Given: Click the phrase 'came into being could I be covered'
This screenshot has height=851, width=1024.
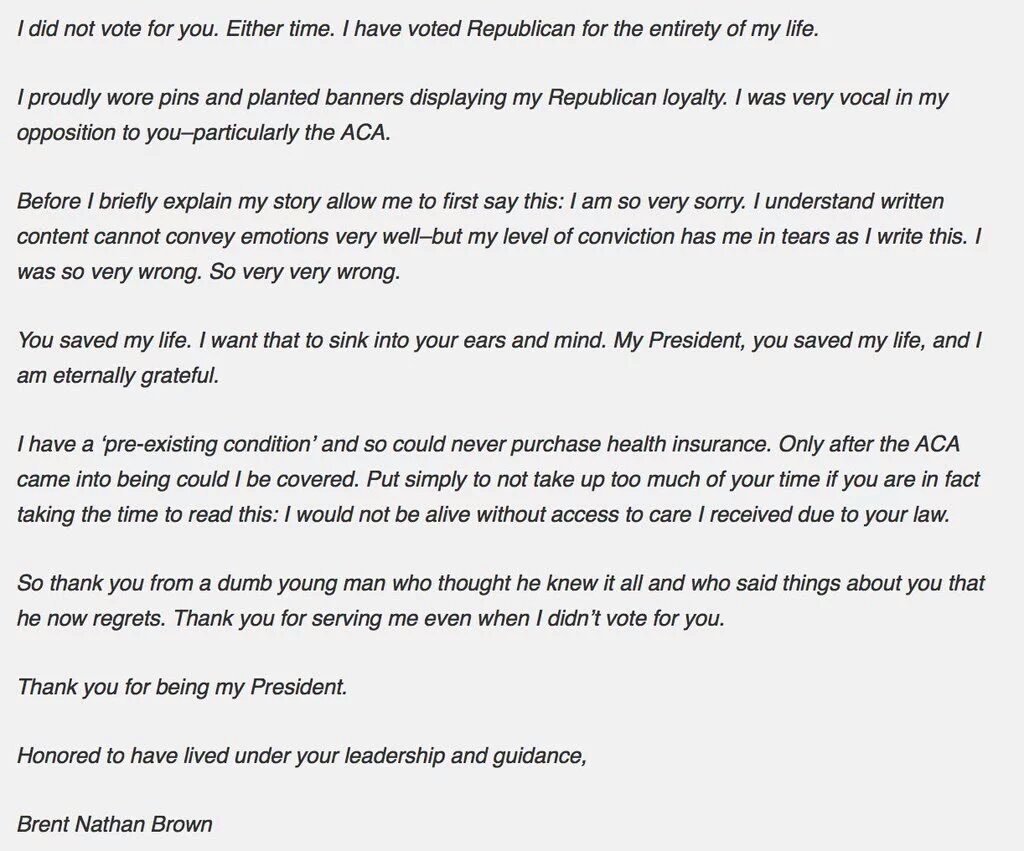Looking at the screenshot, I should [187, 479].
